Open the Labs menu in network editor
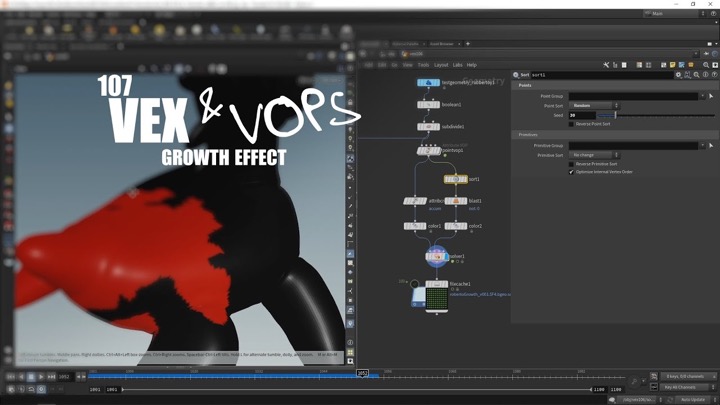The image size is (720, 405). point(458,65)
